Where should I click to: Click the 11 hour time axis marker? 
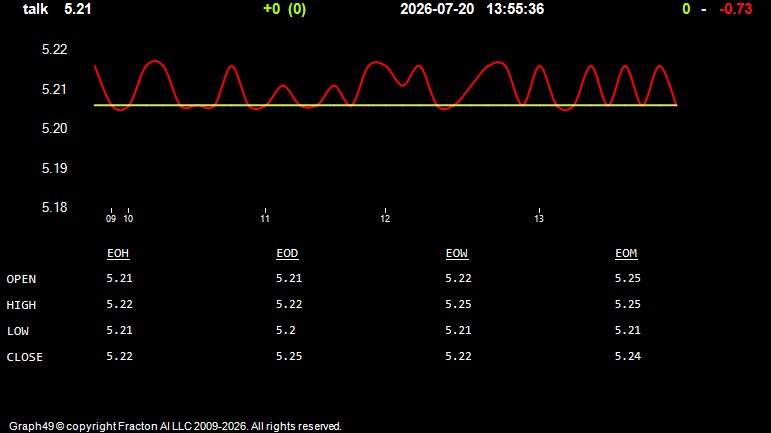265,218
